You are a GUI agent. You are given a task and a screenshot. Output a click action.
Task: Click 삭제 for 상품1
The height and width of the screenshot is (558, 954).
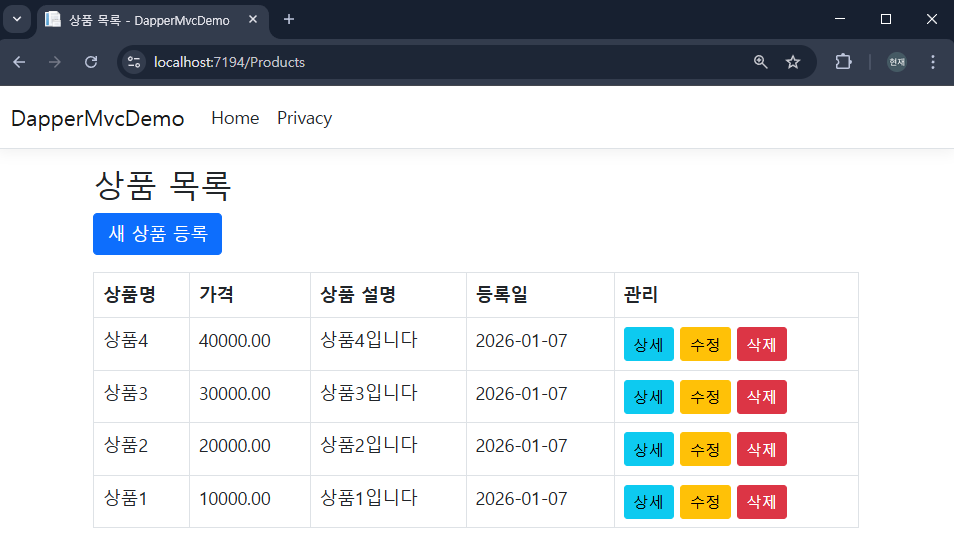click(761, 502)
